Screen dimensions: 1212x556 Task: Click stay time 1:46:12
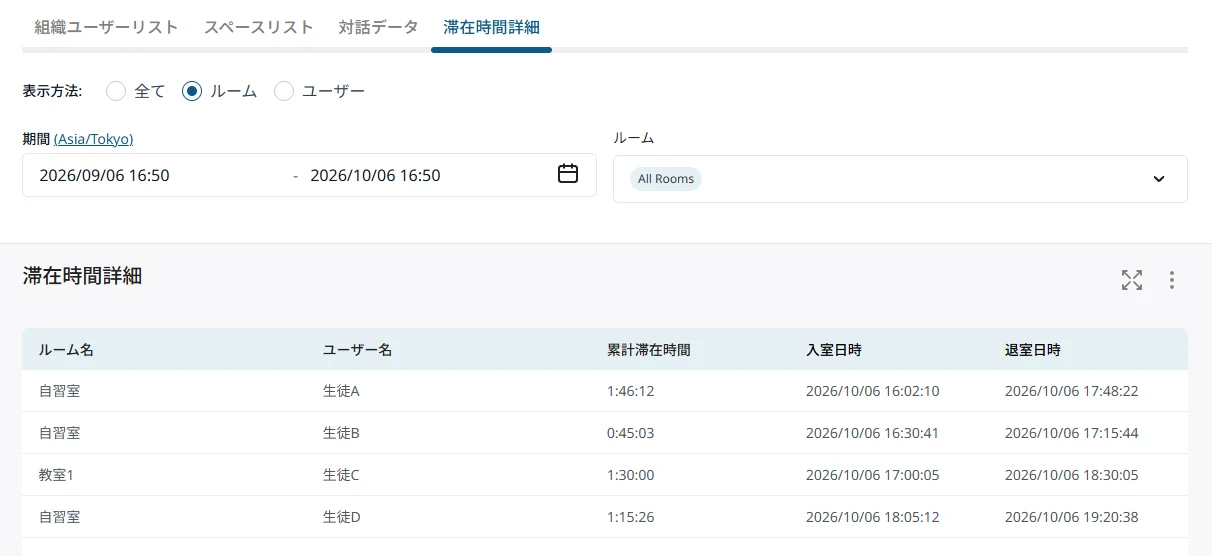click(630, 391)
